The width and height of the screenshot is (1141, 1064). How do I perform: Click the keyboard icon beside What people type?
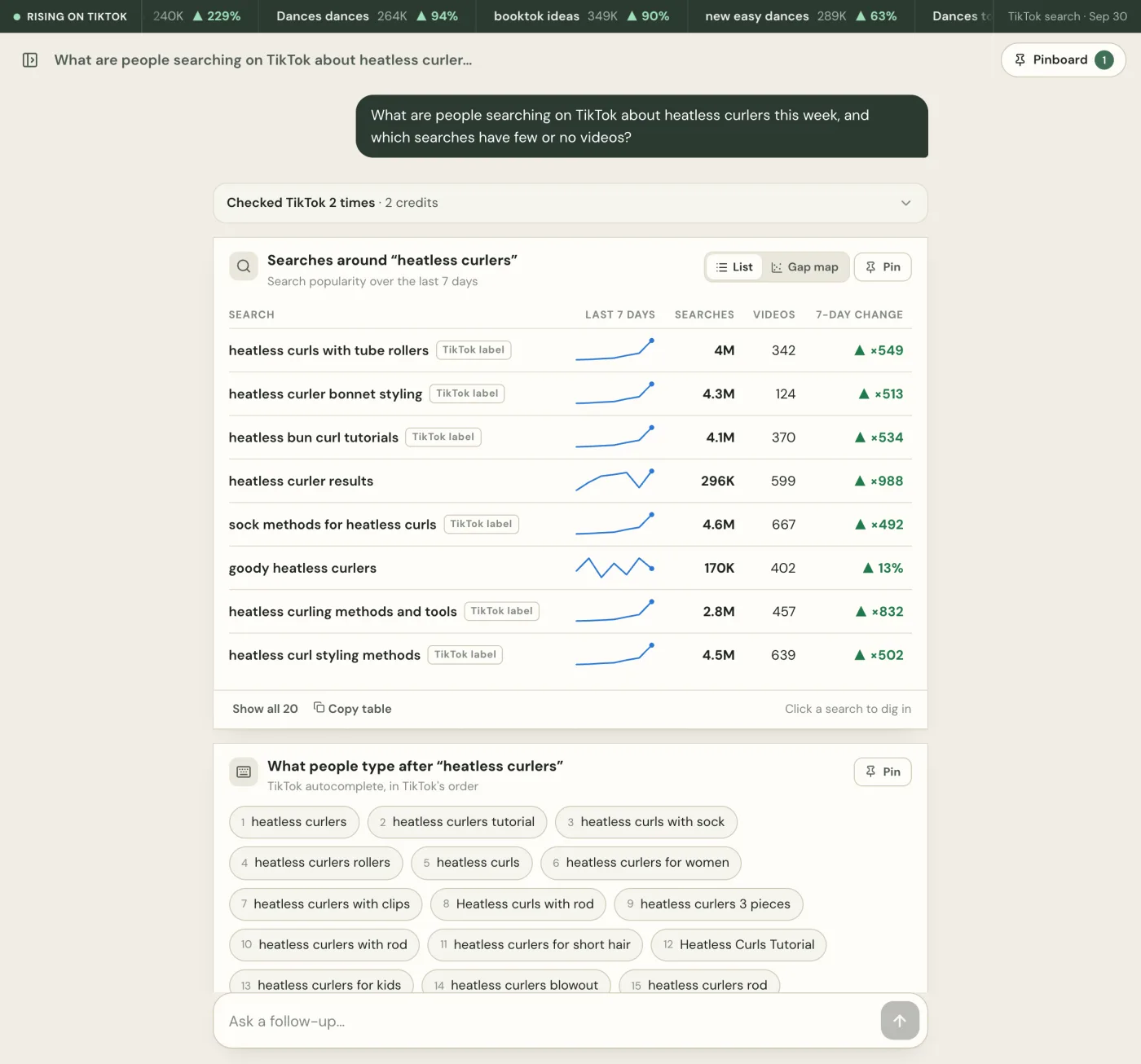pyautogui.click(x=244, y=772)
